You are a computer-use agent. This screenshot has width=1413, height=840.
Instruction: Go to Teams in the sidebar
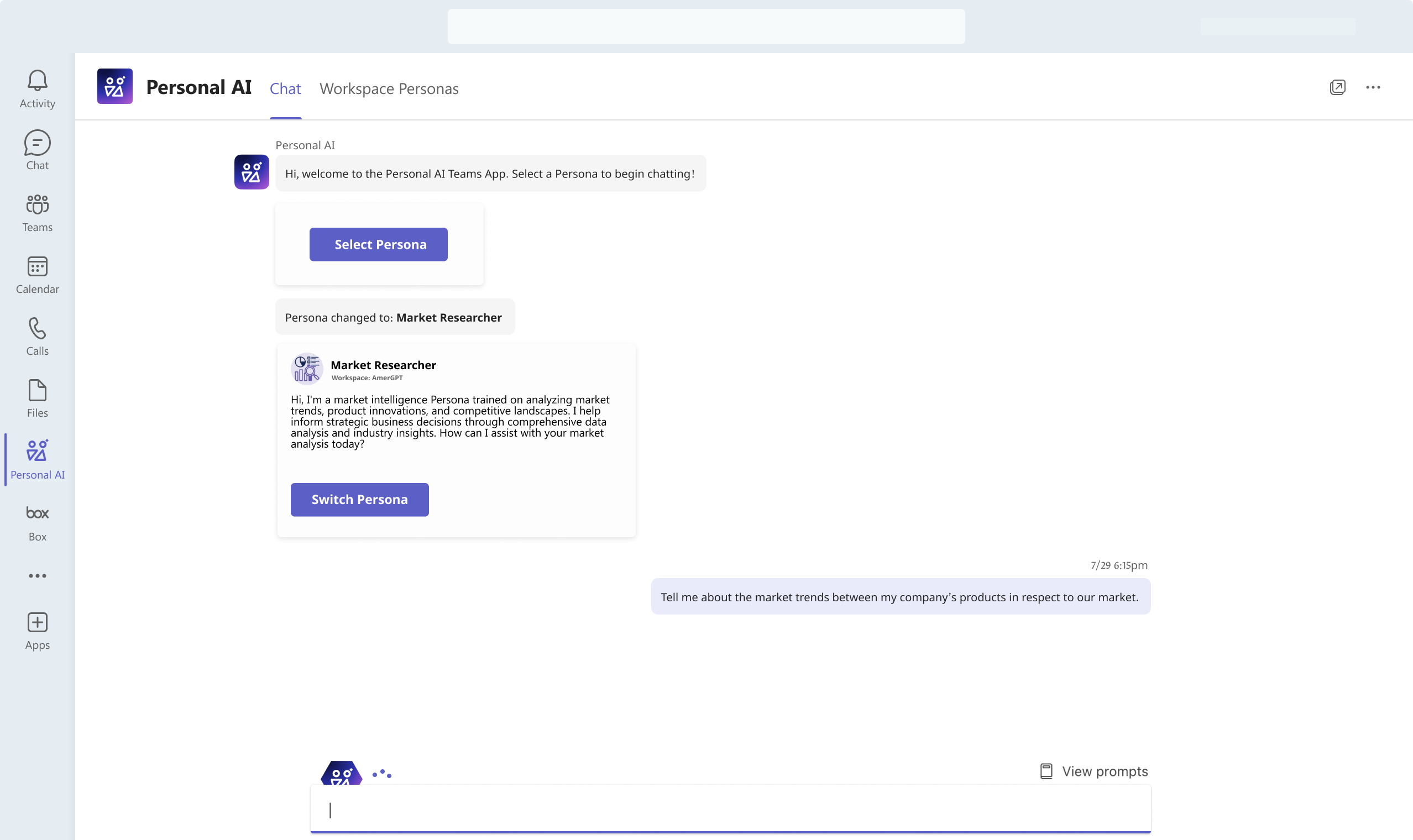pyautogui.click(x=38, y=213)
